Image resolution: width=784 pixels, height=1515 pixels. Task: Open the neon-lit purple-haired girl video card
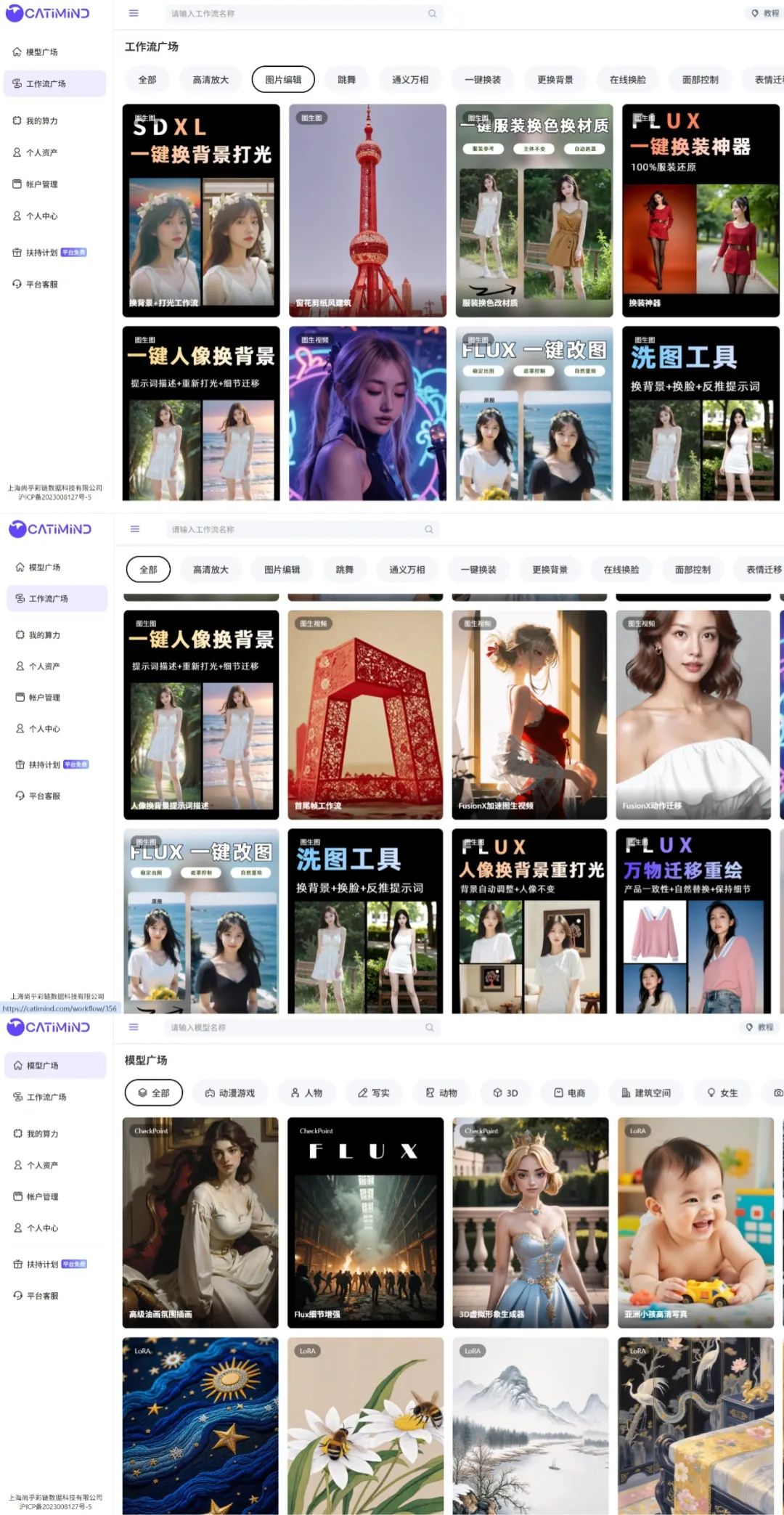click(x=367, y=413)
